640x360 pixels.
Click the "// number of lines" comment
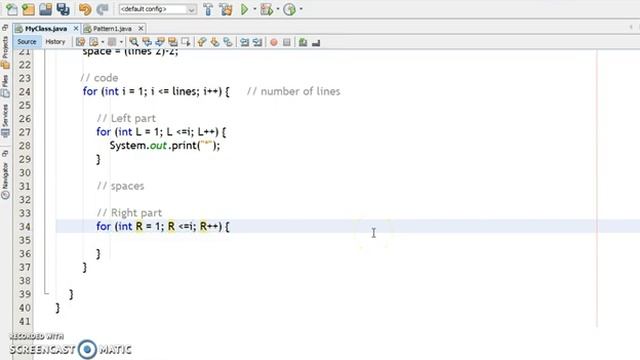click(x=293, y=91)
